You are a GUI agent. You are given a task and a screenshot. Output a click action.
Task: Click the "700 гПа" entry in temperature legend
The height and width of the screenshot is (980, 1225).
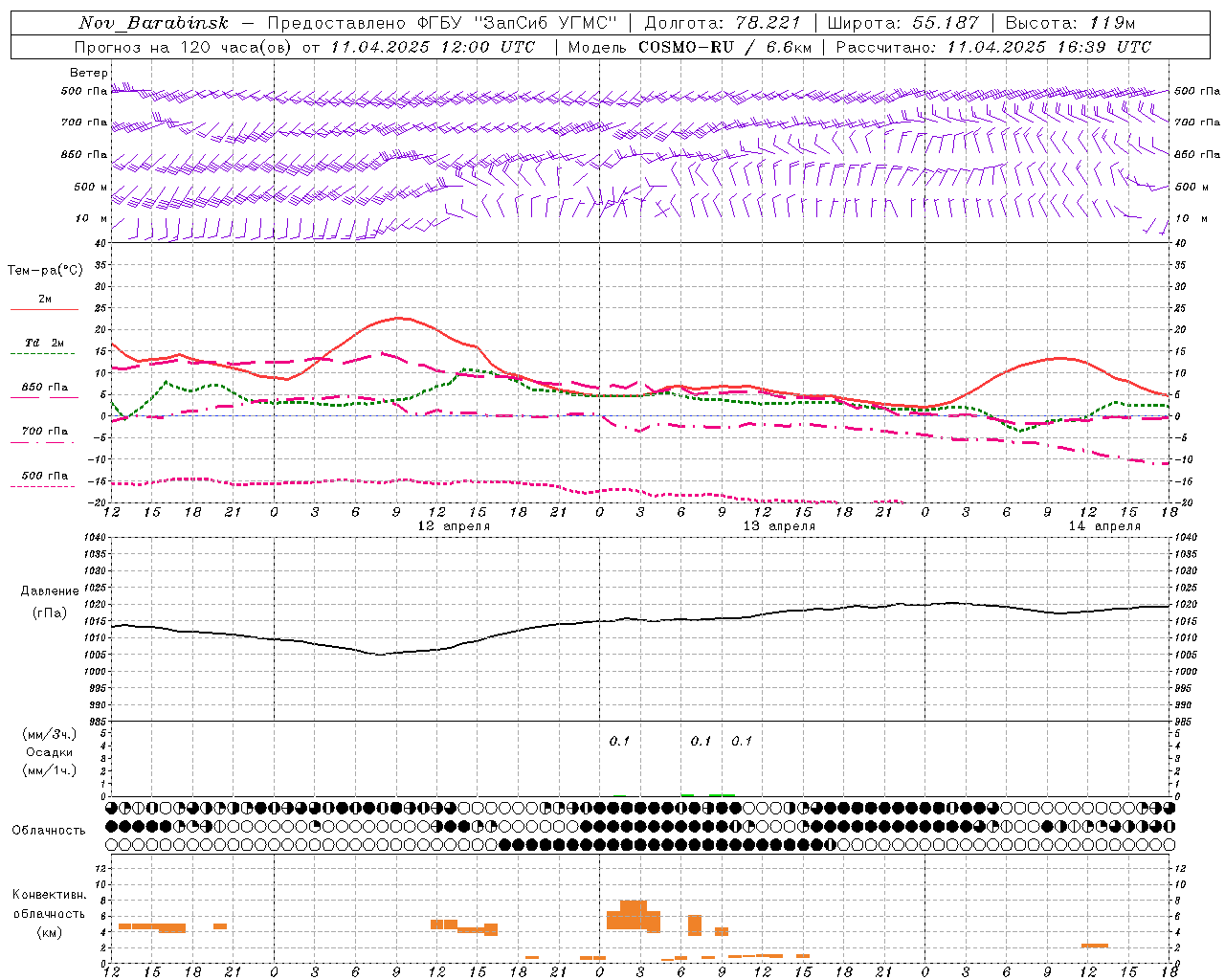(x=45, y=432)
